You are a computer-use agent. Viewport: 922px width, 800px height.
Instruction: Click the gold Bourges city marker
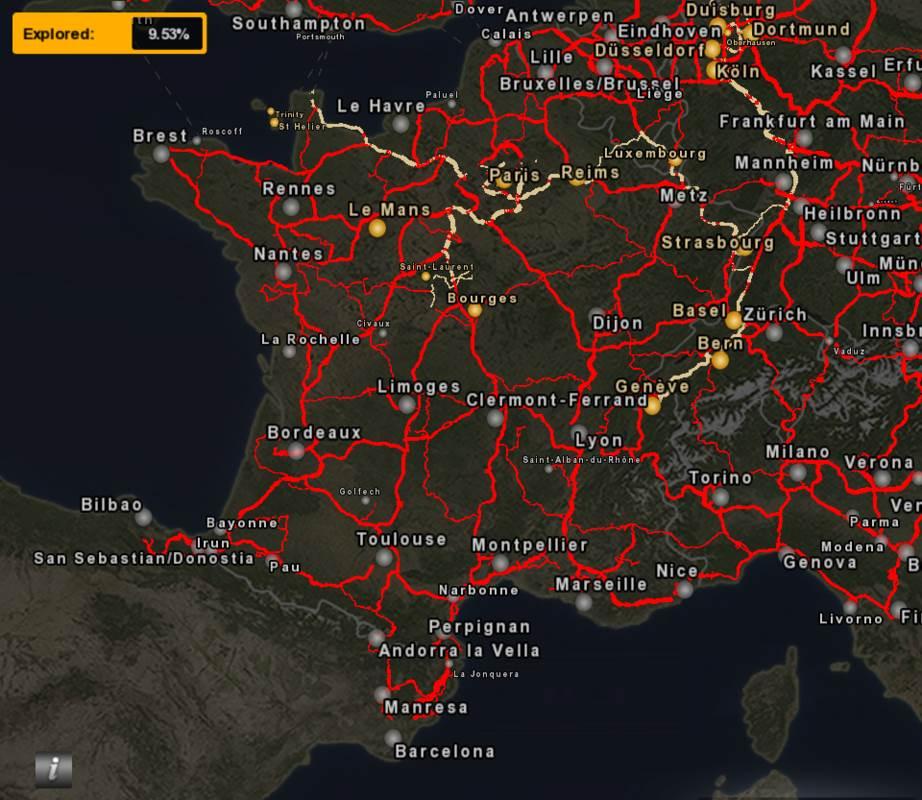(x=474, y=310)
